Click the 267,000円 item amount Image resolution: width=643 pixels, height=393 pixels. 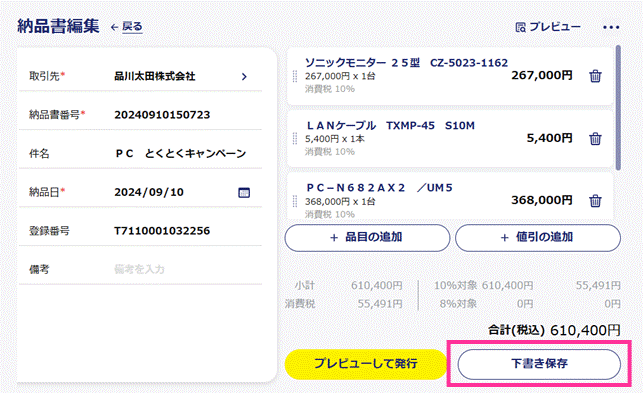[x=541, y=75]
